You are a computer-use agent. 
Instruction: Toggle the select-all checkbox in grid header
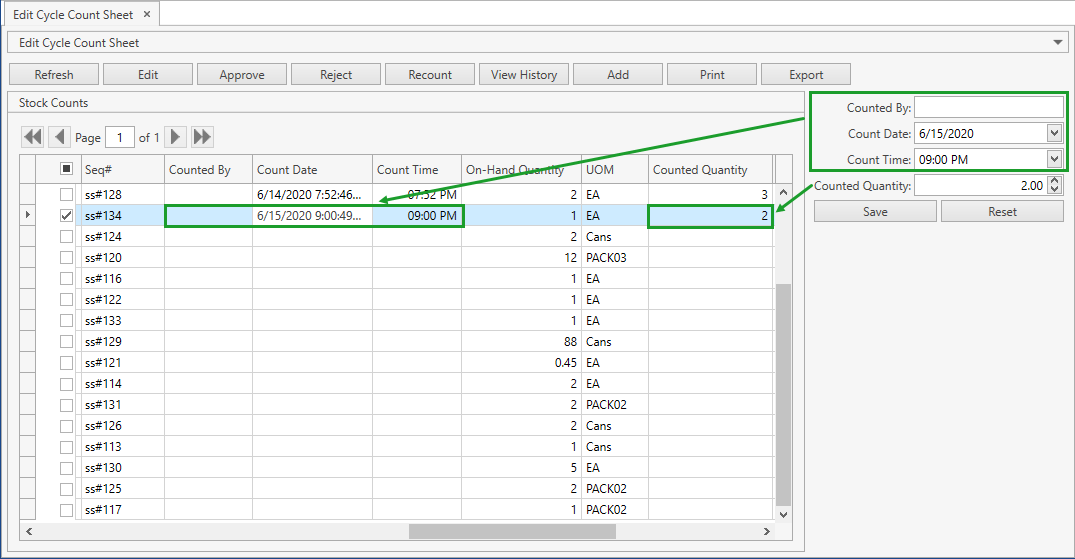[x=67, y=169]
